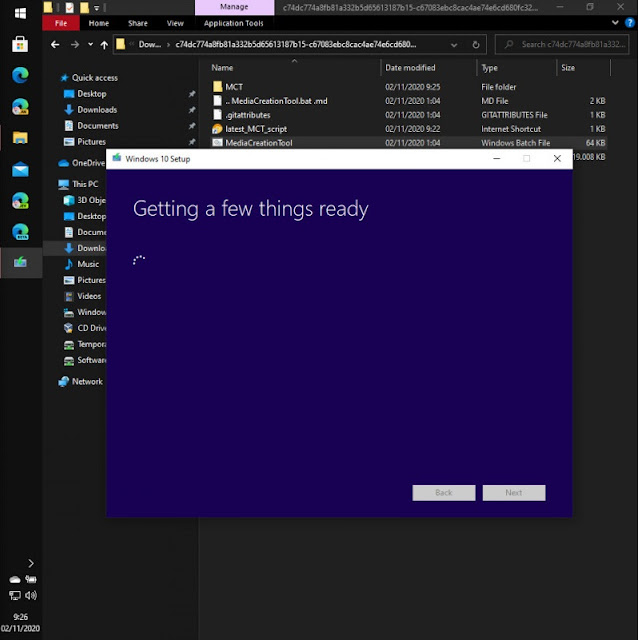
Task: Click Properties icon in Explorer title bar
Action: [70, 7]
